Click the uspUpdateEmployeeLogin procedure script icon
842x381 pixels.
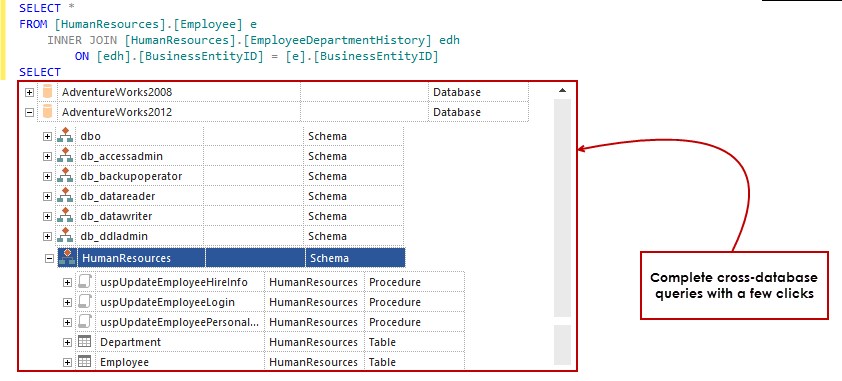(x=85, y=302)
